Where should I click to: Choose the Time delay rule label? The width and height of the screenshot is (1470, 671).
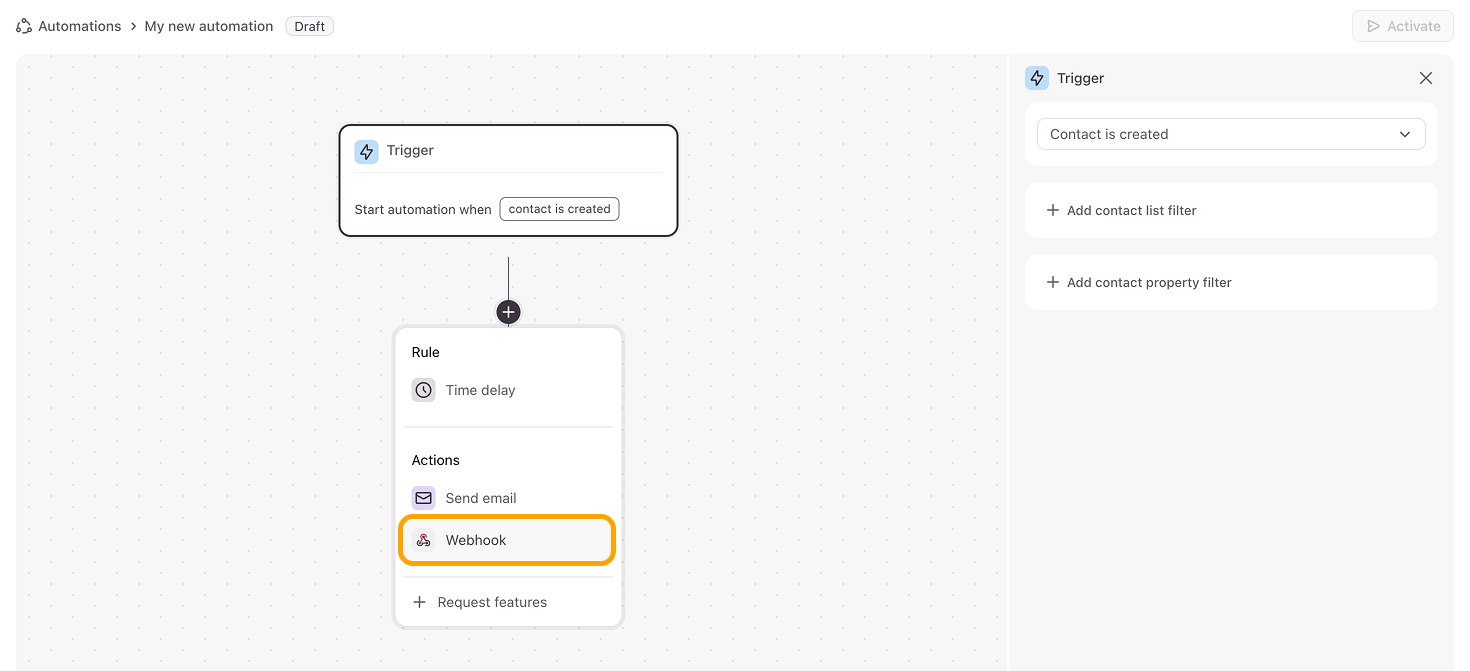click(480, 390)
